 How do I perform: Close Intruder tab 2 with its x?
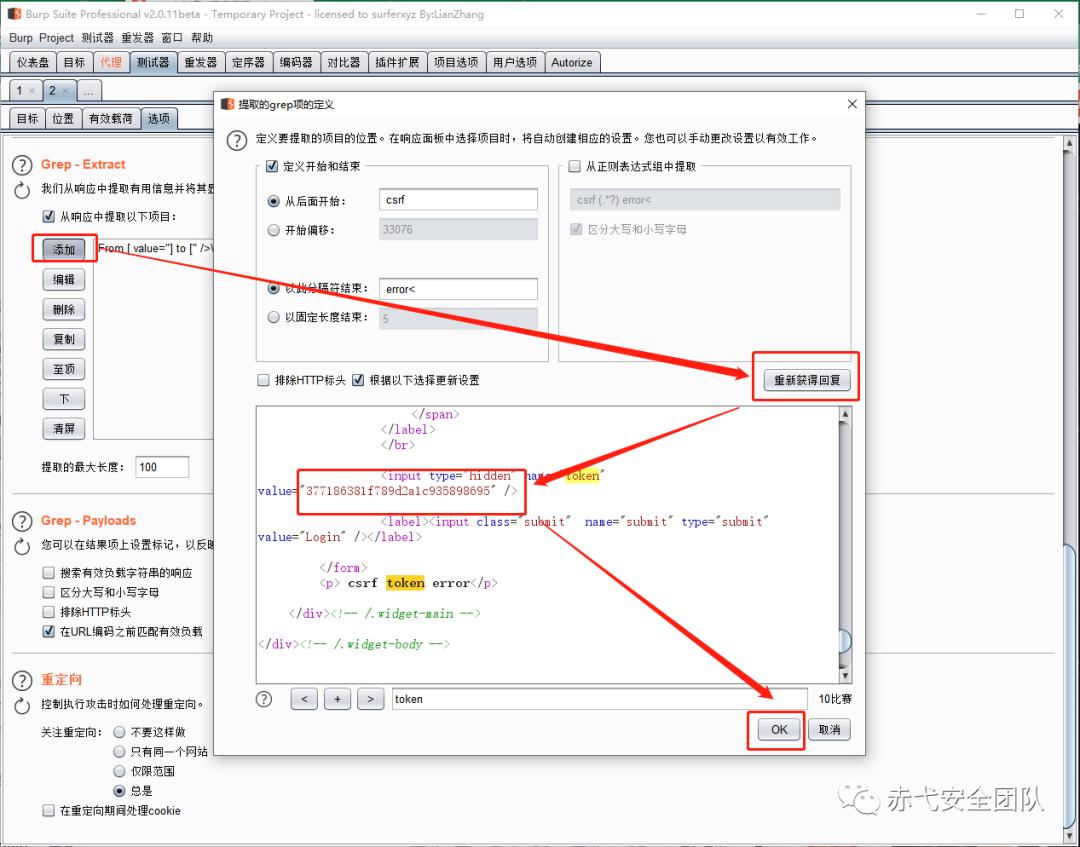point(65,91)
